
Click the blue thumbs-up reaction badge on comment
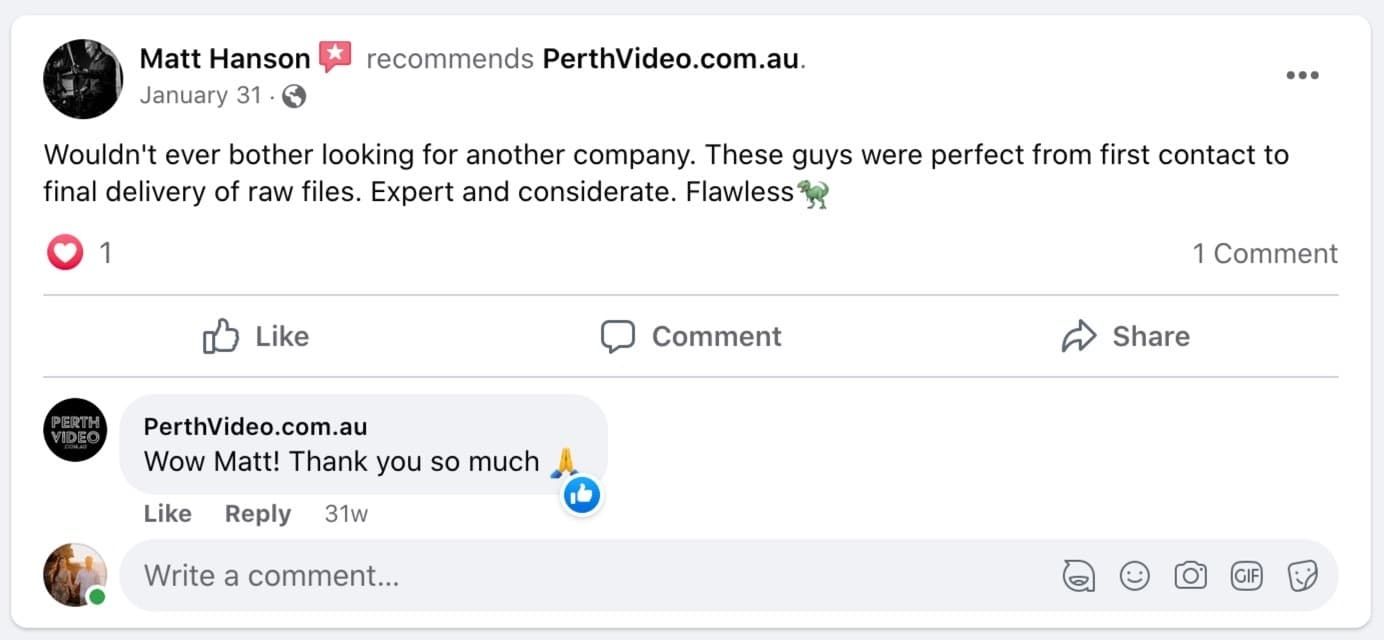(x=581, y=494)
